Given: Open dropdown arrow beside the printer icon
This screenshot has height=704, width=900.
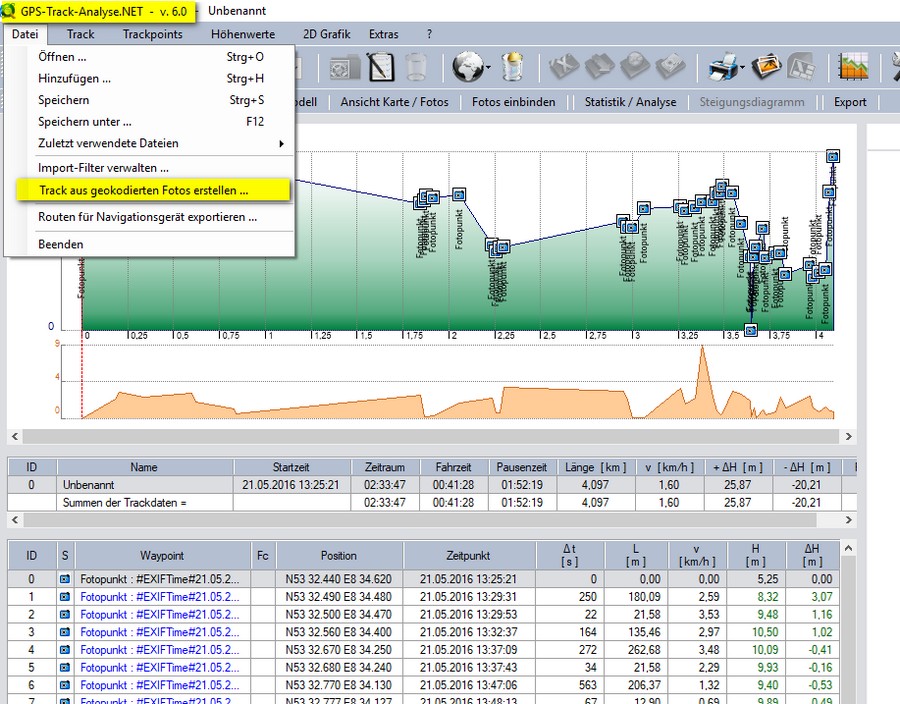Looking at the screenshot, I should (x=743, y=68).
